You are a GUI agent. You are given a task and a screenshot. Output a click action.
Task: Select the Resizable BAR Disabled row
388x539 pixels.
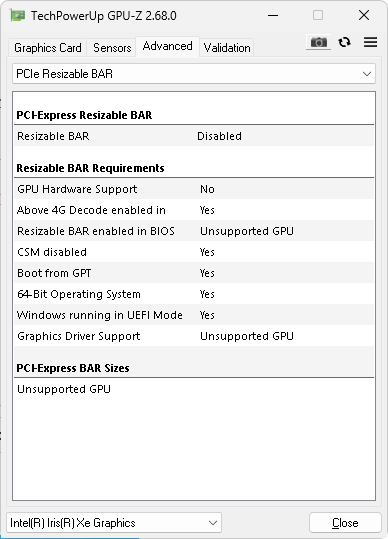pyautogui.click(x=194, y=136)
